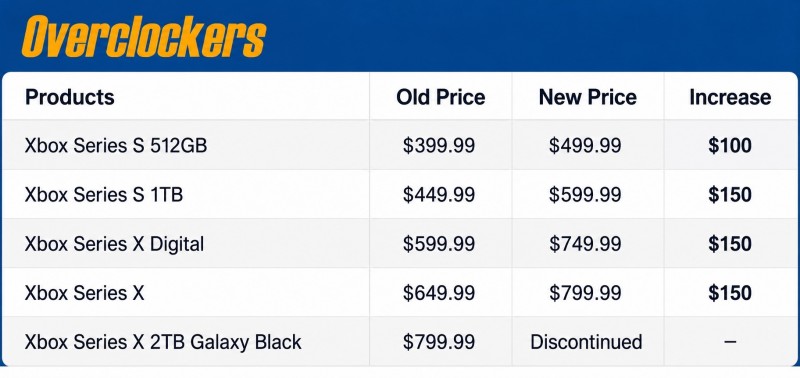Click the $649.99 old price cell
The width and height of the screenshot is (800, 378).
(439, 293)
